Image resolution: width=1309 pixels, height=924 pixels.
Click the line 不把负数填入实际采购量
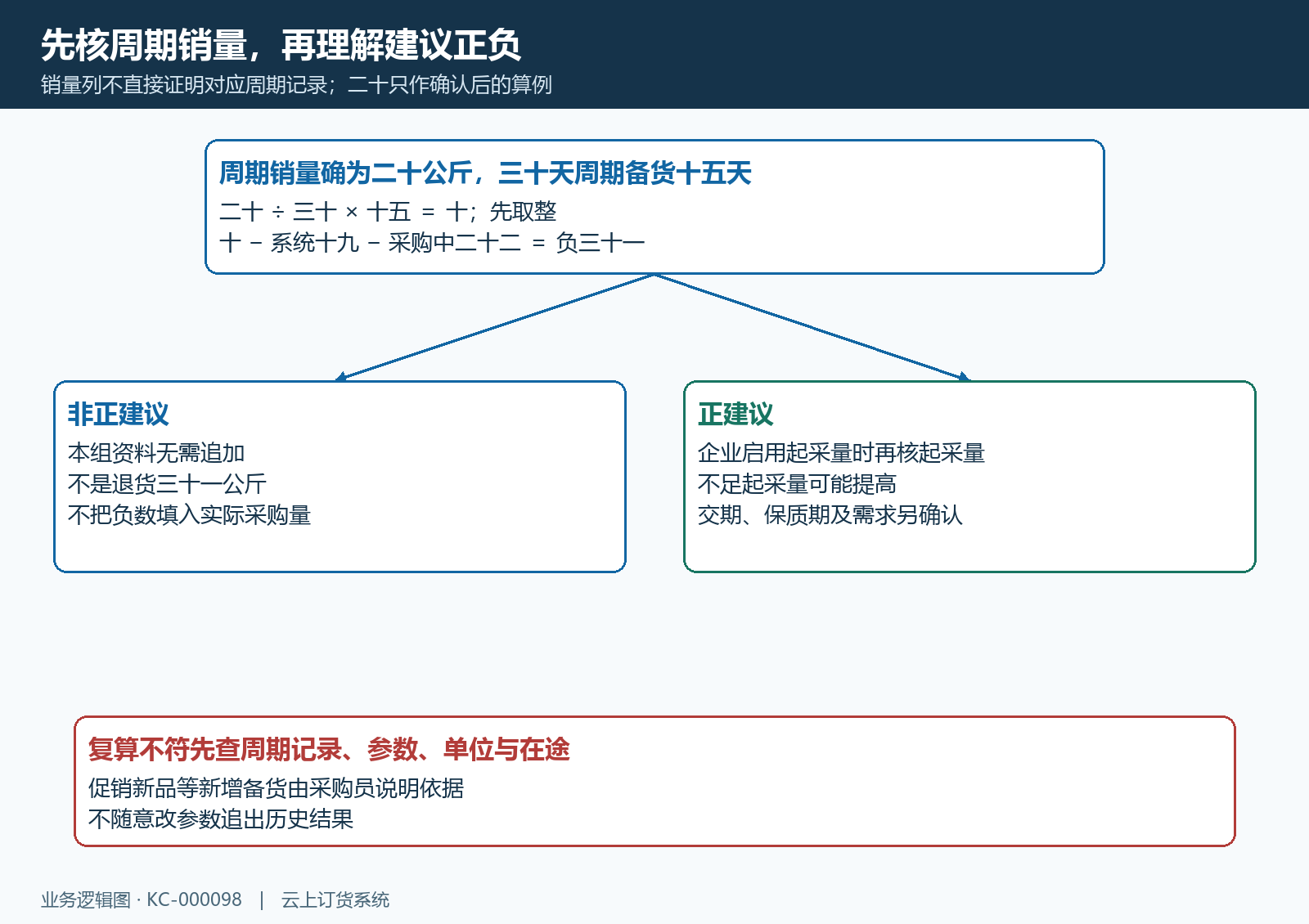189,515
